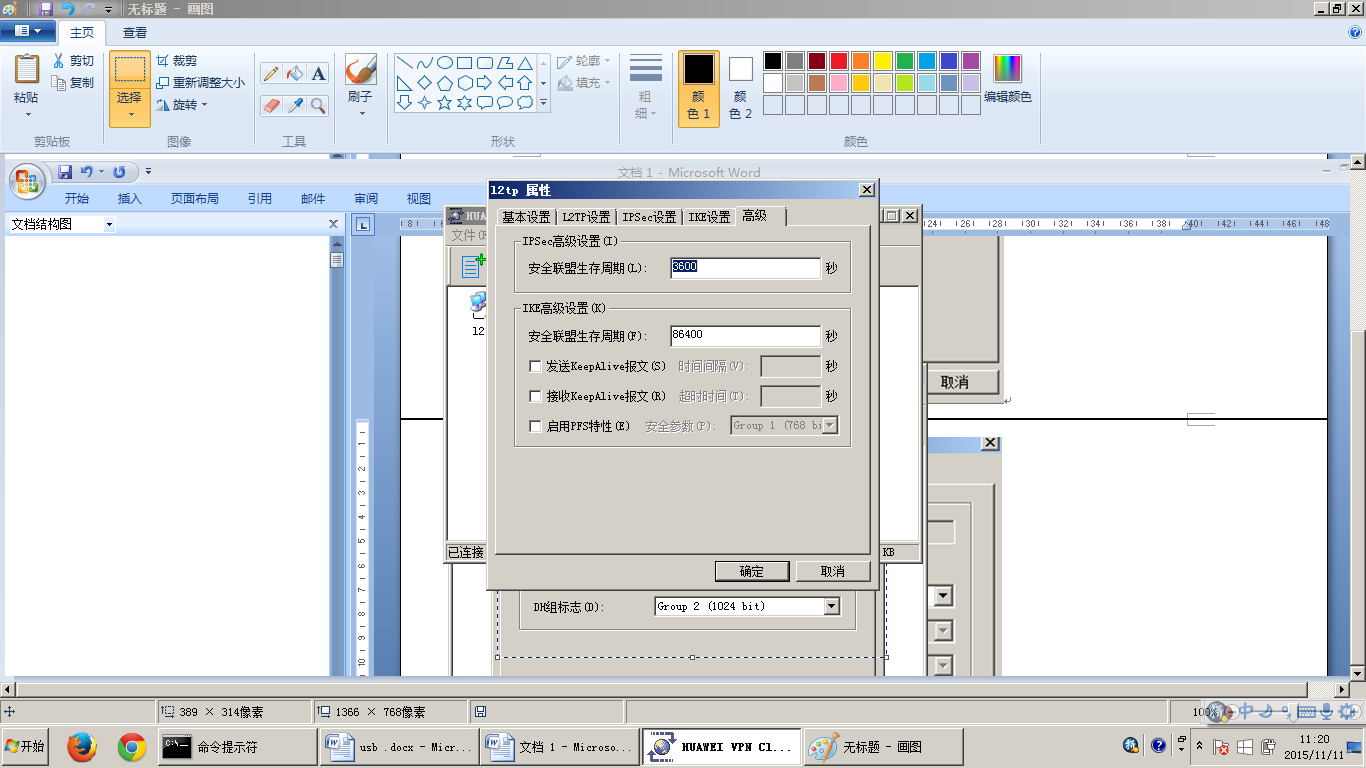
Task: Select the Magnifier tool
Action: pos(318,105)
